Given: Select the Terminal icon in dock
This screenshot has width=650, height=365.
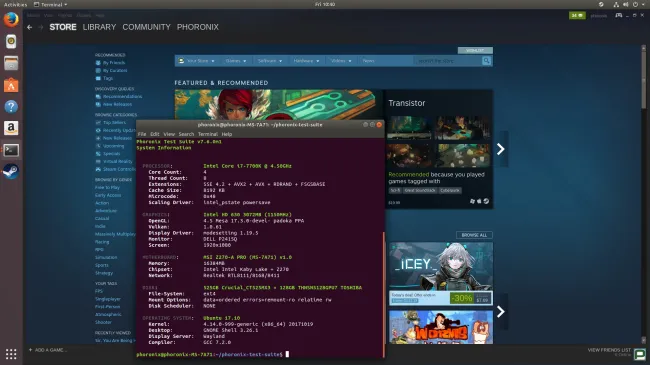Looking at the screenshot, I should 11,150.
